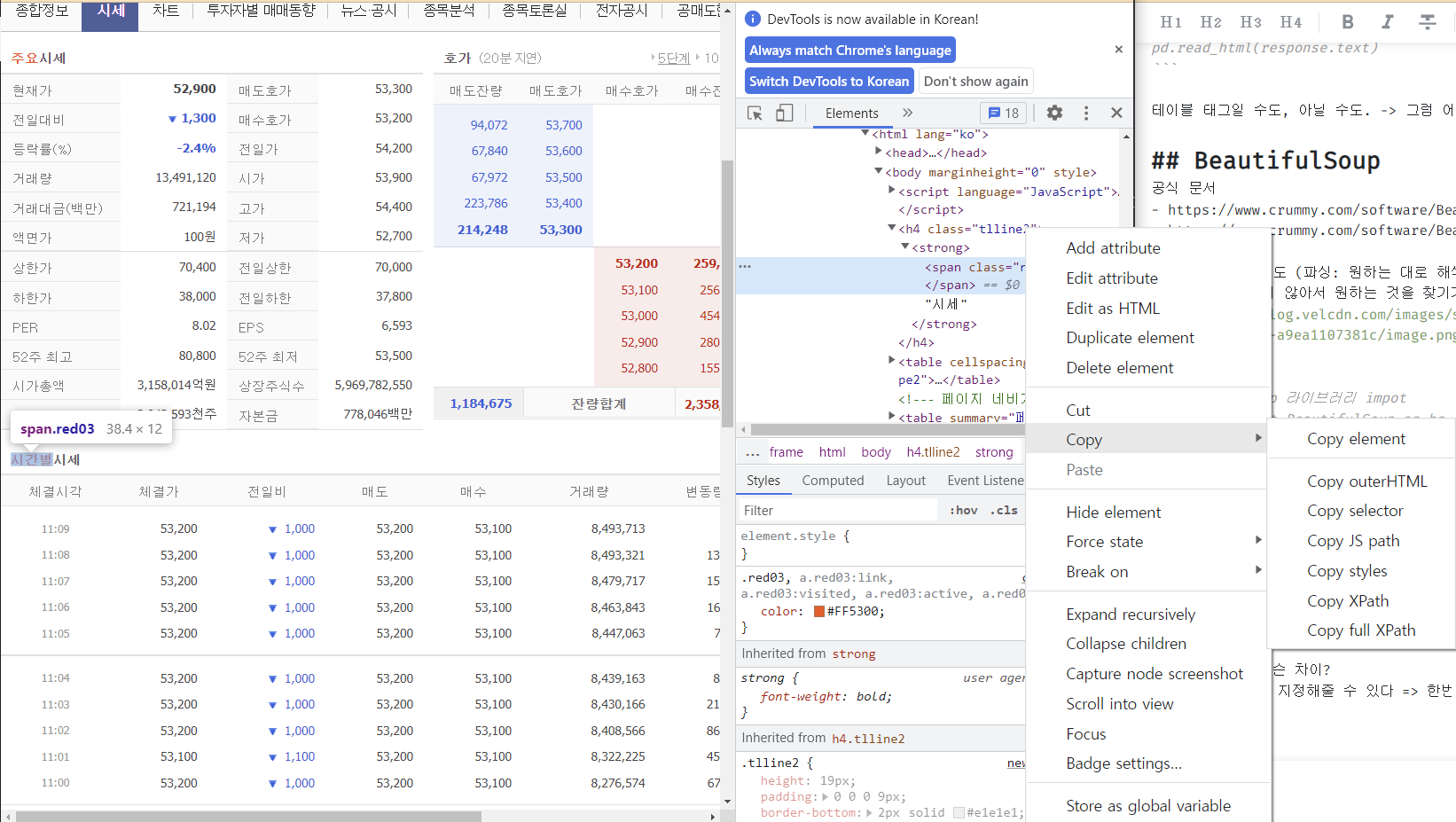1456x822 pixels.
Task: Expand the padding shorthand property triangle
Action: click(x=826, y=796)
